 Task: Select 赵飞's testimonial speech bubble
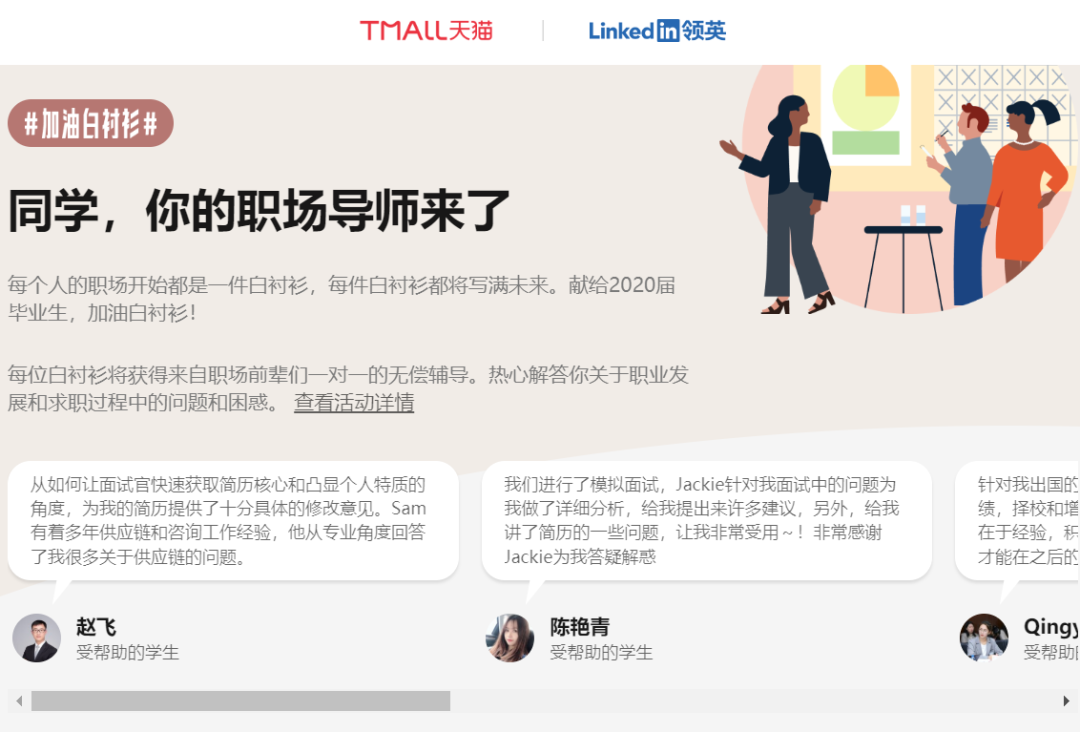233,521
